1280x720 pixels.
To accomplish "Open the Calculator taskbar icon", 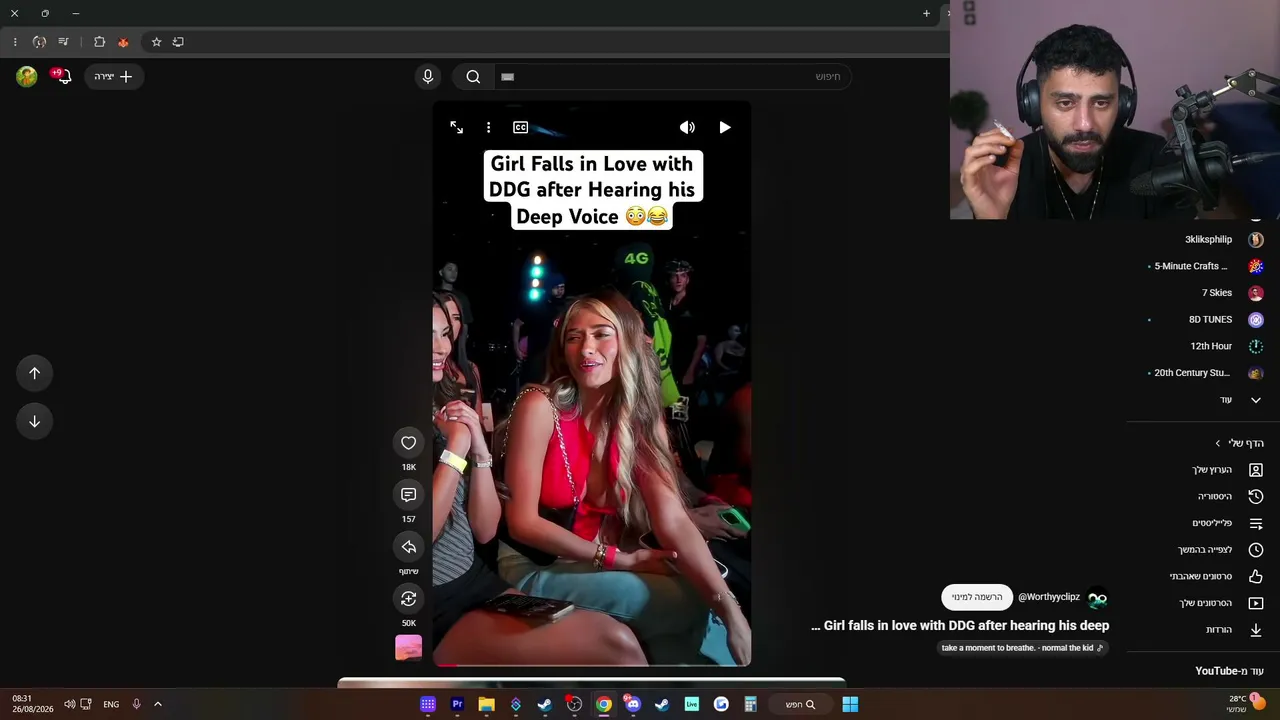I will coord(750,704).
